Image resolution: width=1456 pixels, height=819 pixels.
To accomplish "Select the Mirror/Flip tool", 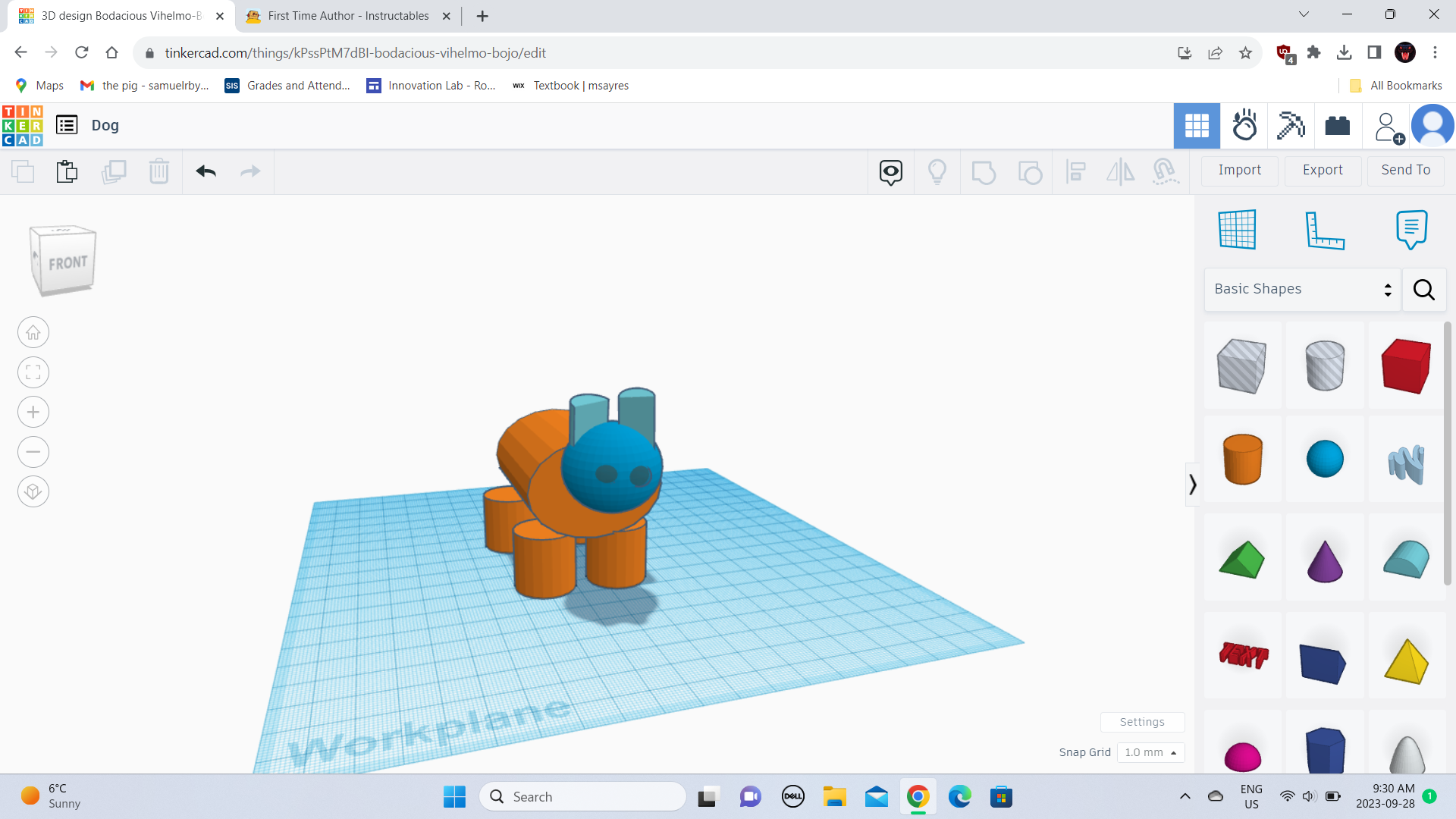I will 1120,171.
